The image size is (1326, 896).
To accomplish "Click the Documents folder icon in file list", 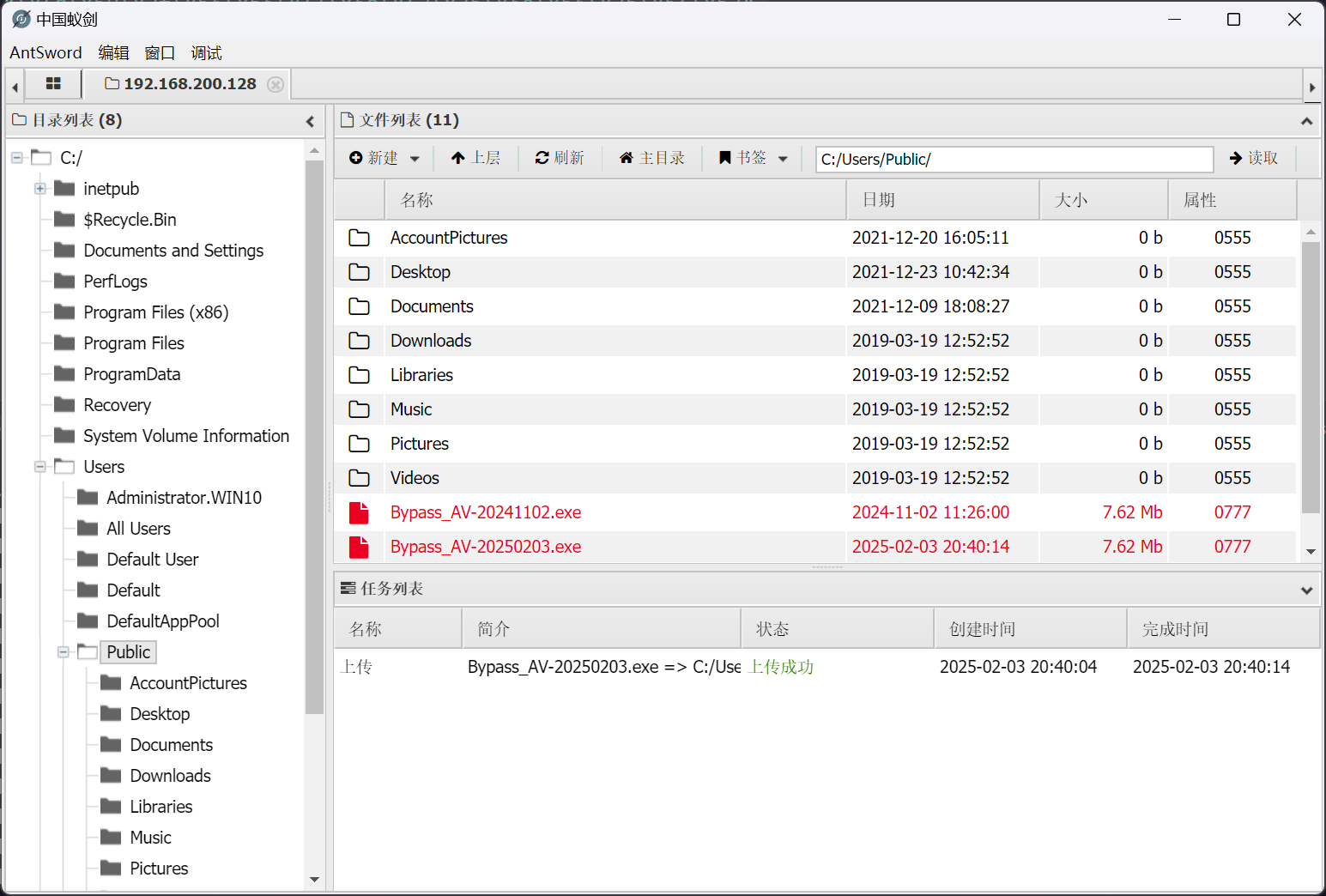I will coord(359,306).
